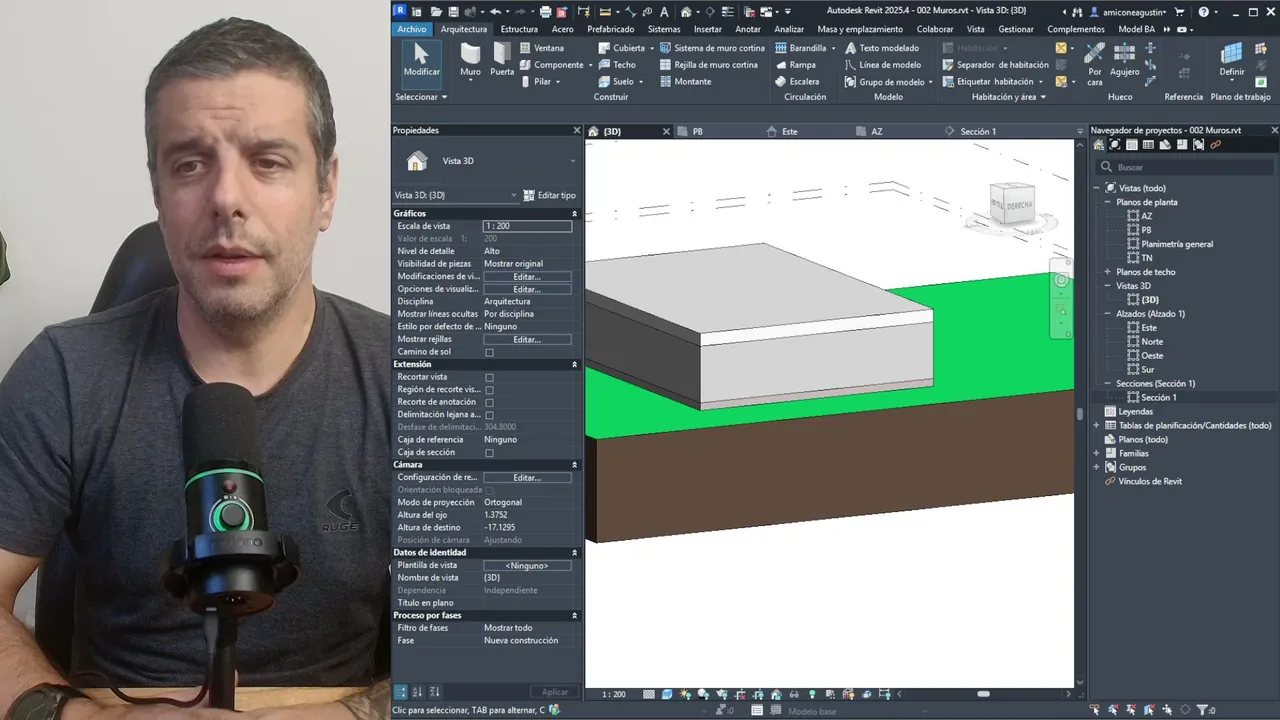Click the Buscar search field in project browser

[x=1183, y=167]
